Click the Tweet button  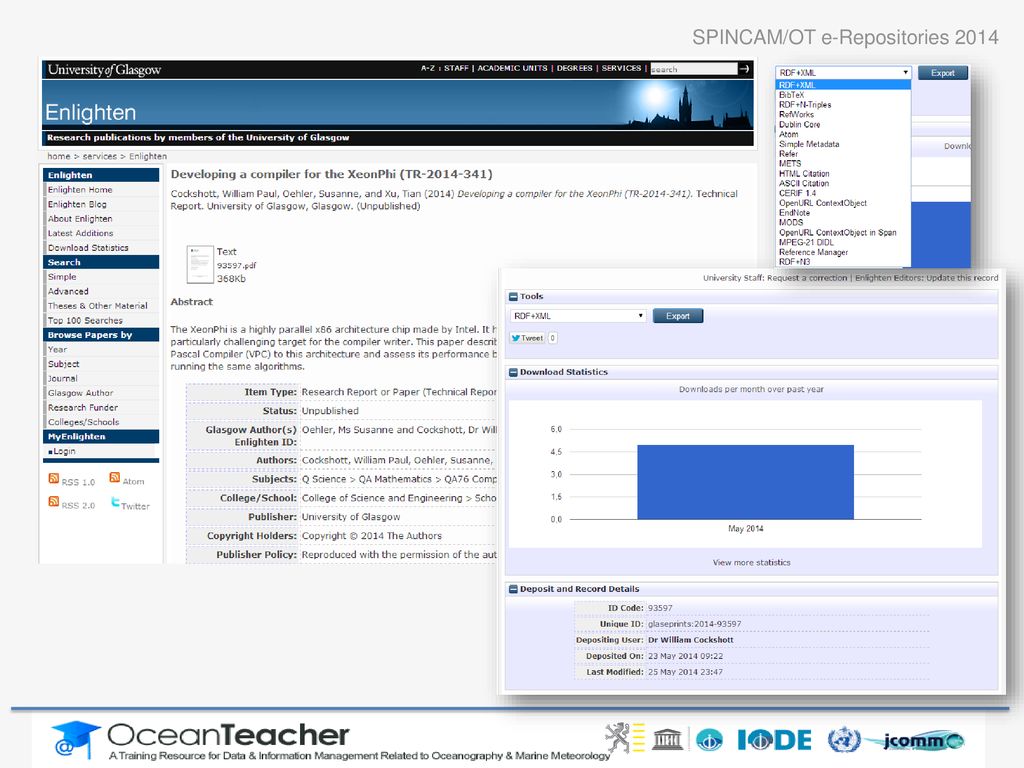(x=527, y=338)
